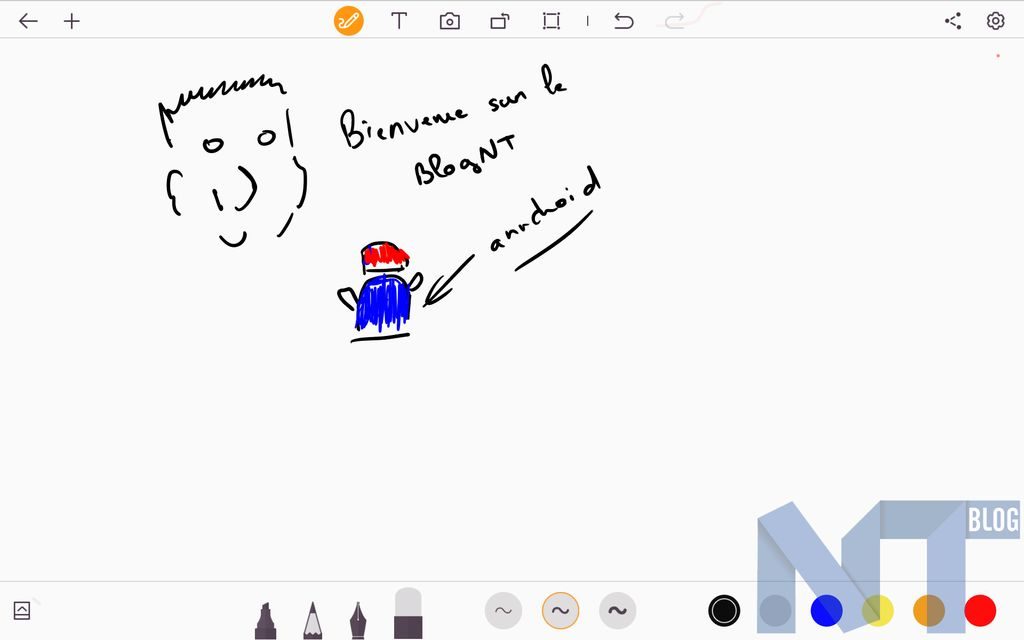The width and height of the screenshot is (1024, 640).
Task: Add a new page with plus icon
Action: [x=72, y=21]
